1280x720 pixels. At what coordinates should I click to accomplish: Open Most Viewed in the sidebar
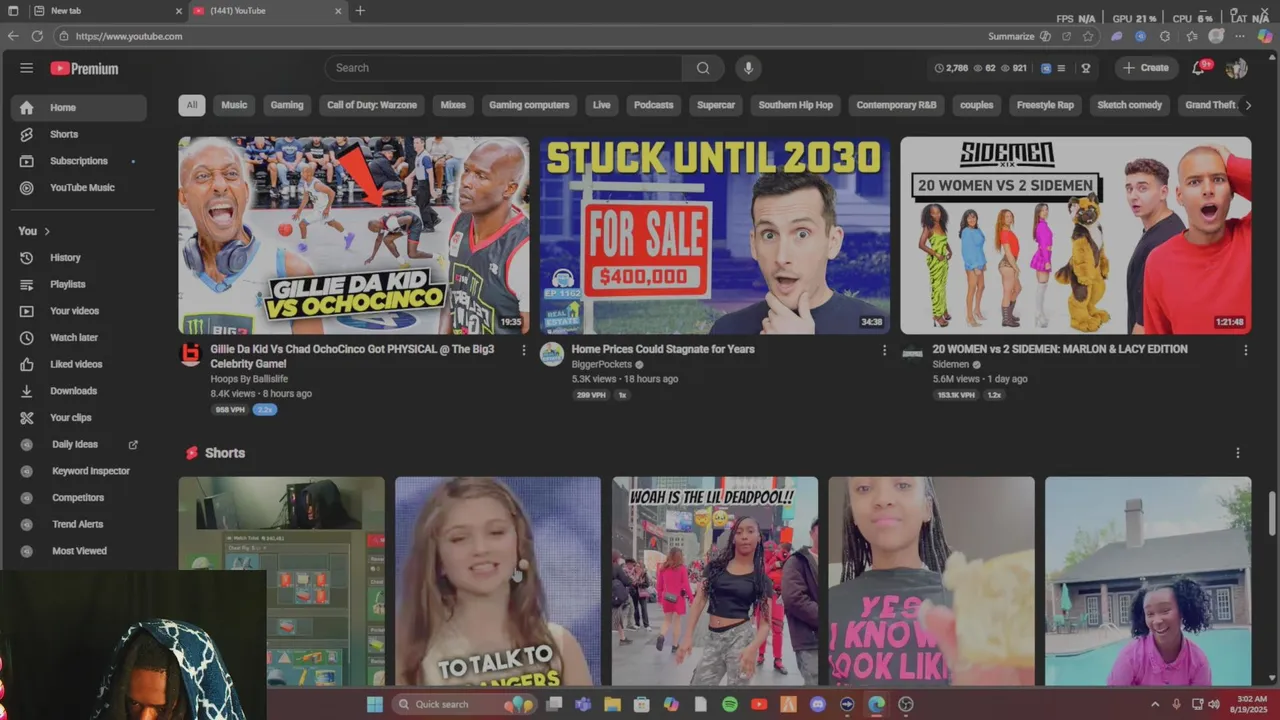(x=79, y=551)
